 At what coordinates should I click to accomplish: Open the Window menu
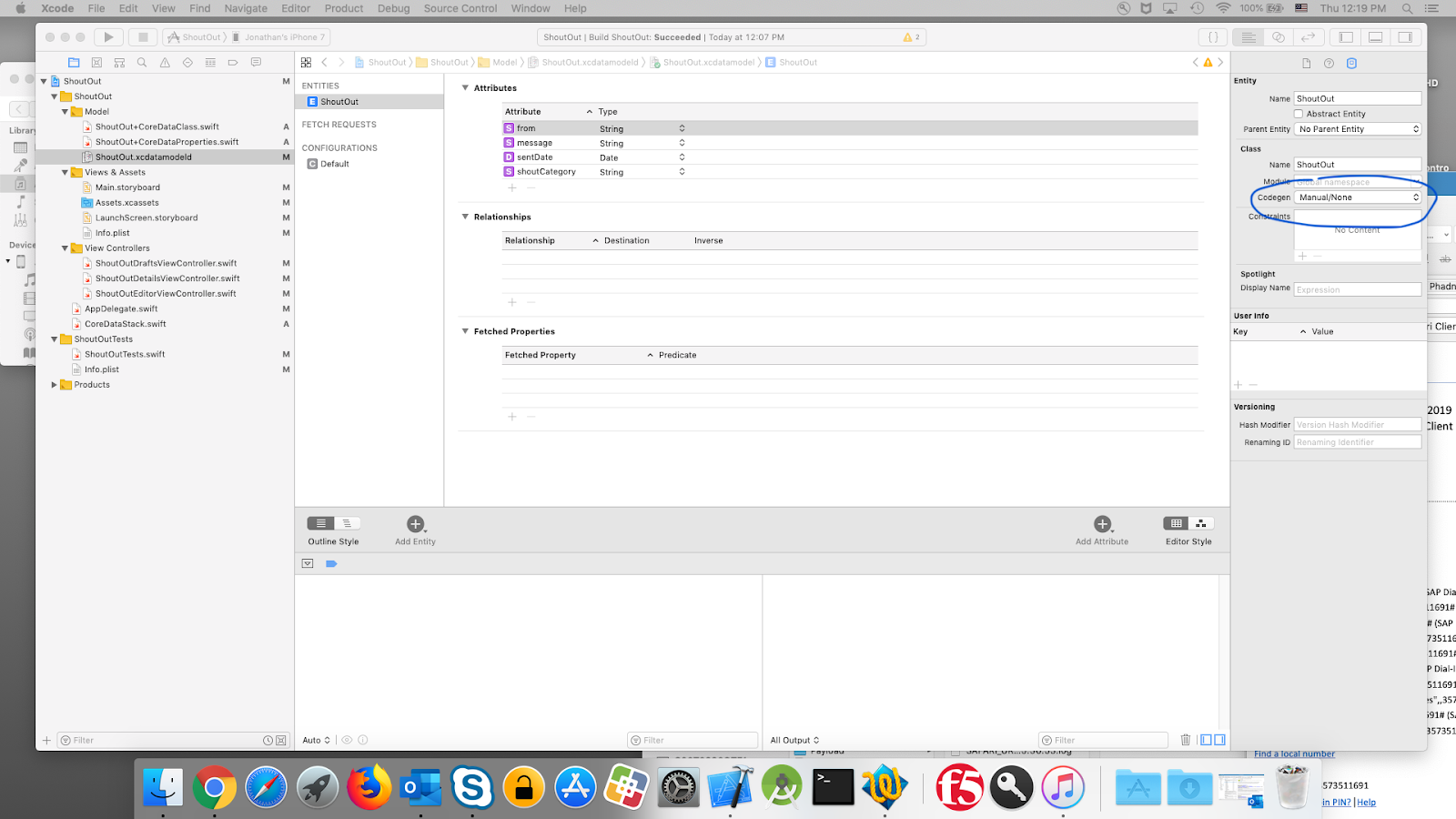coord(531,8)
